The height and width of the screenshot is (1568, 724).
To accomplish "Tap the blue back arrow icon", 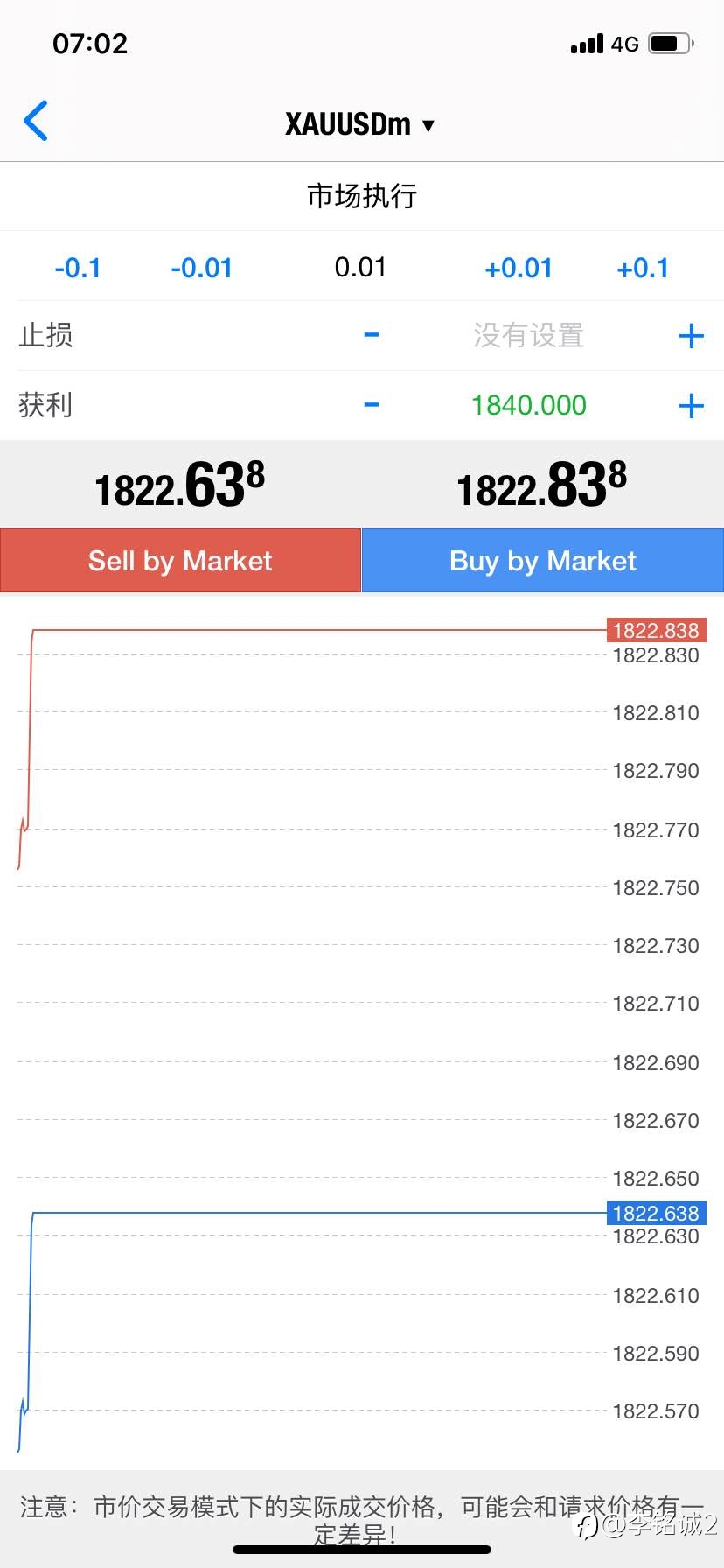I will tap(36, 121).
